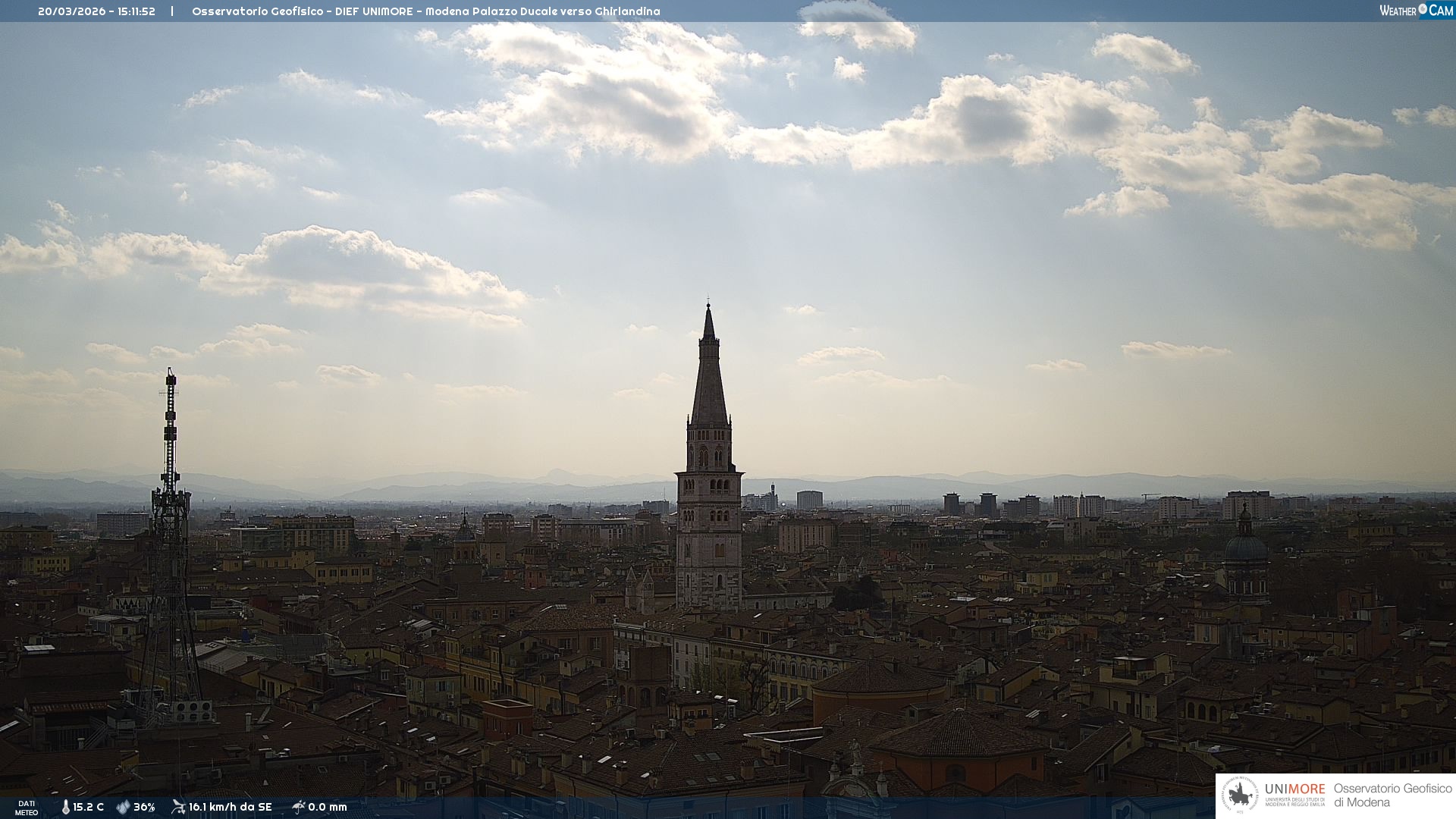Click the Ghirlandina tower spire
This screenshot has width=1456, height=819.
(709, 372)
